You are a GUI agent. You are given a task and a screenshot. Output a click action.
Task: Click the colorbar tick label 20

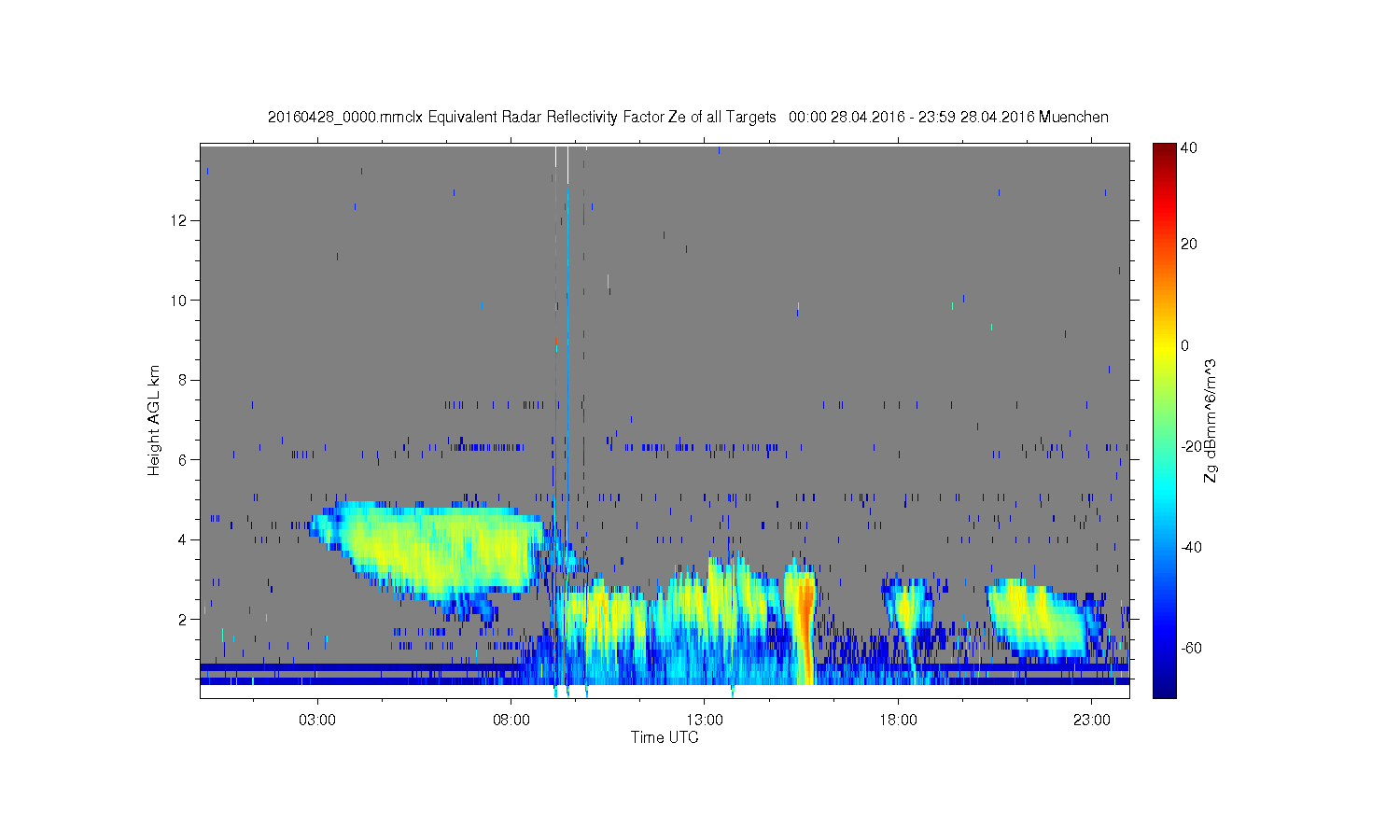1189,245
